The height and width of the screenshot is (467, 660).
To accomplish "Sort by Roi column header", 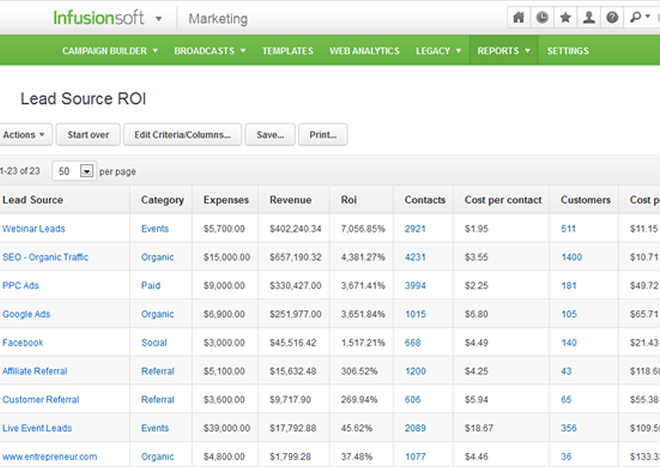I will 349,200.
